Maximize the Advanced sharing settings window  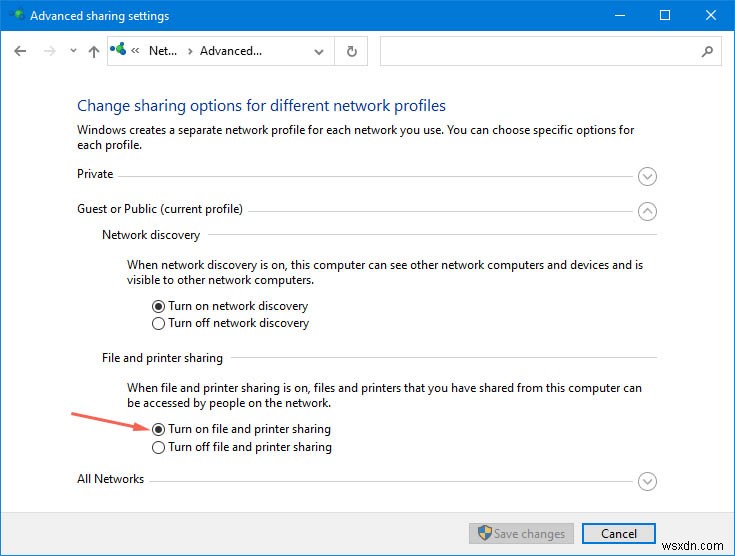click(x=665, y=15)
